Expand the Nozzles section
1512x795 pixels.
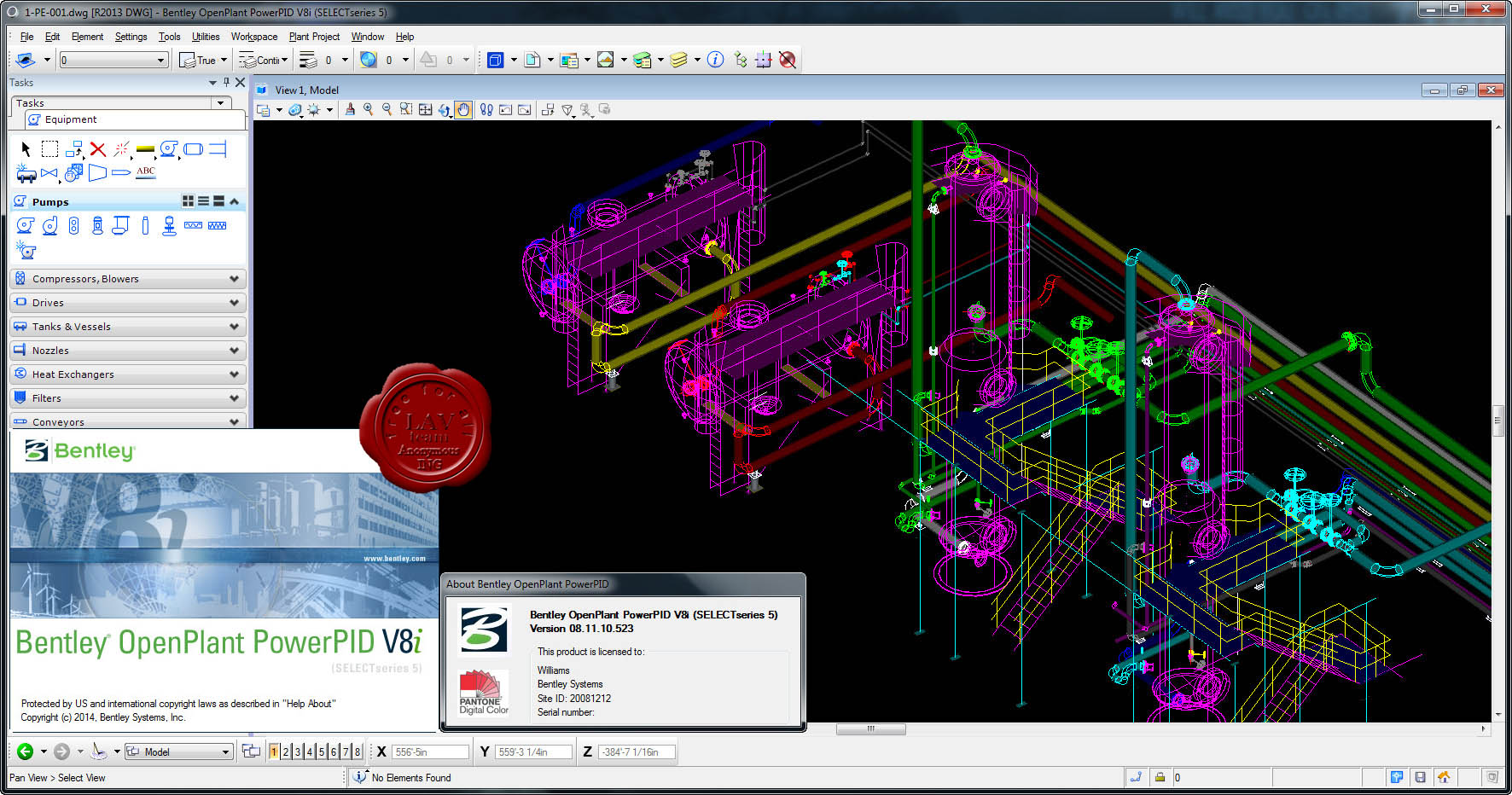[x=128, y=351]
